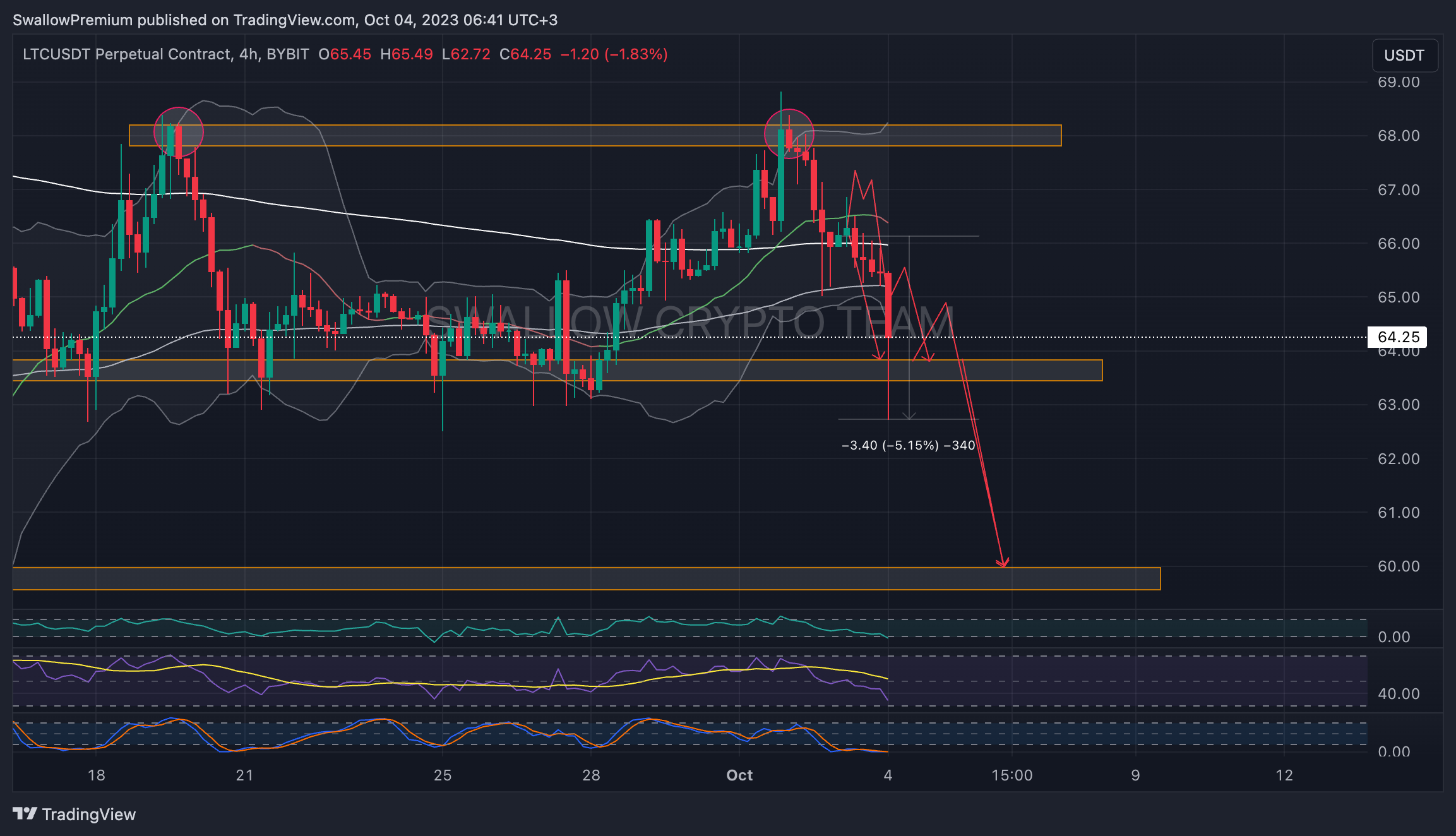The height and width of the screenshot is (836, 1456).
Task: Click the 69.00 price axis label
Action: [x=1399, y=82]
